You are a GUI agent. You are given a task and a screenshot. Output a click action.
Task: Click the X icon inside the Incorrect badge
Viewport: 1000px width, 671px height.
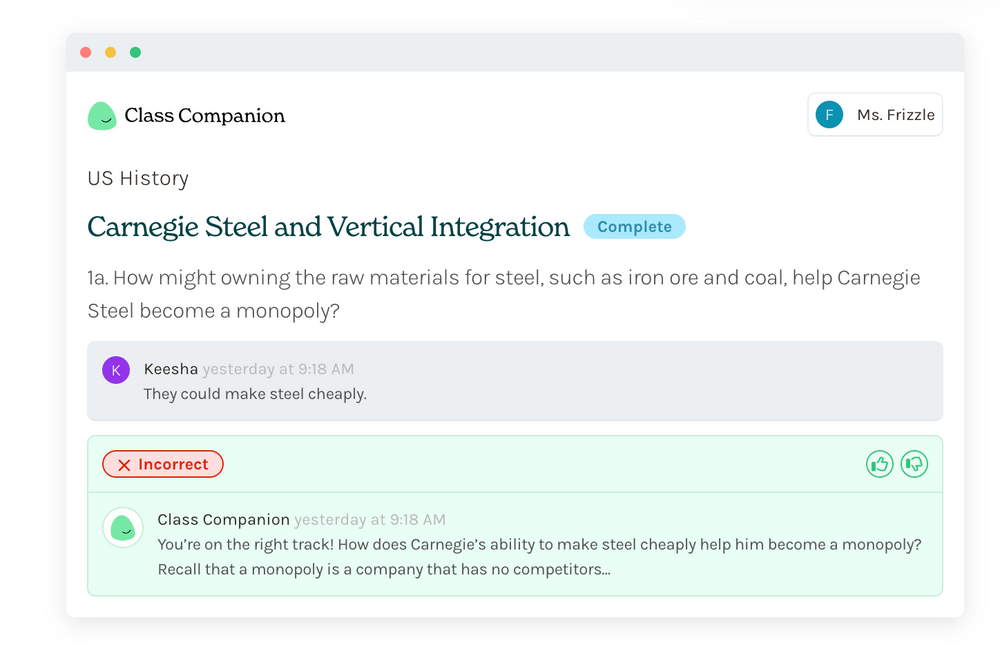click(125, 464)
